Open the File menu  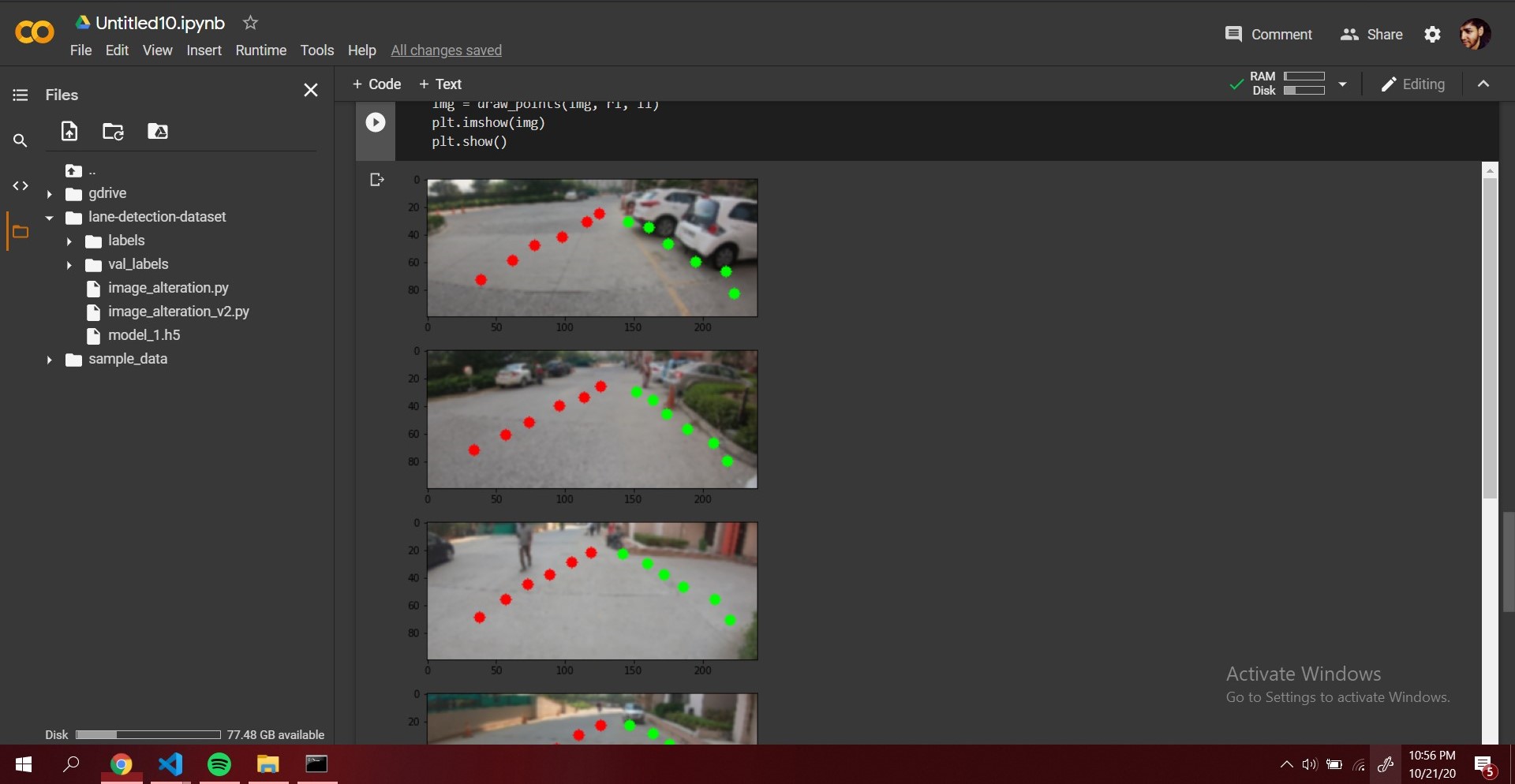[80, 50]
